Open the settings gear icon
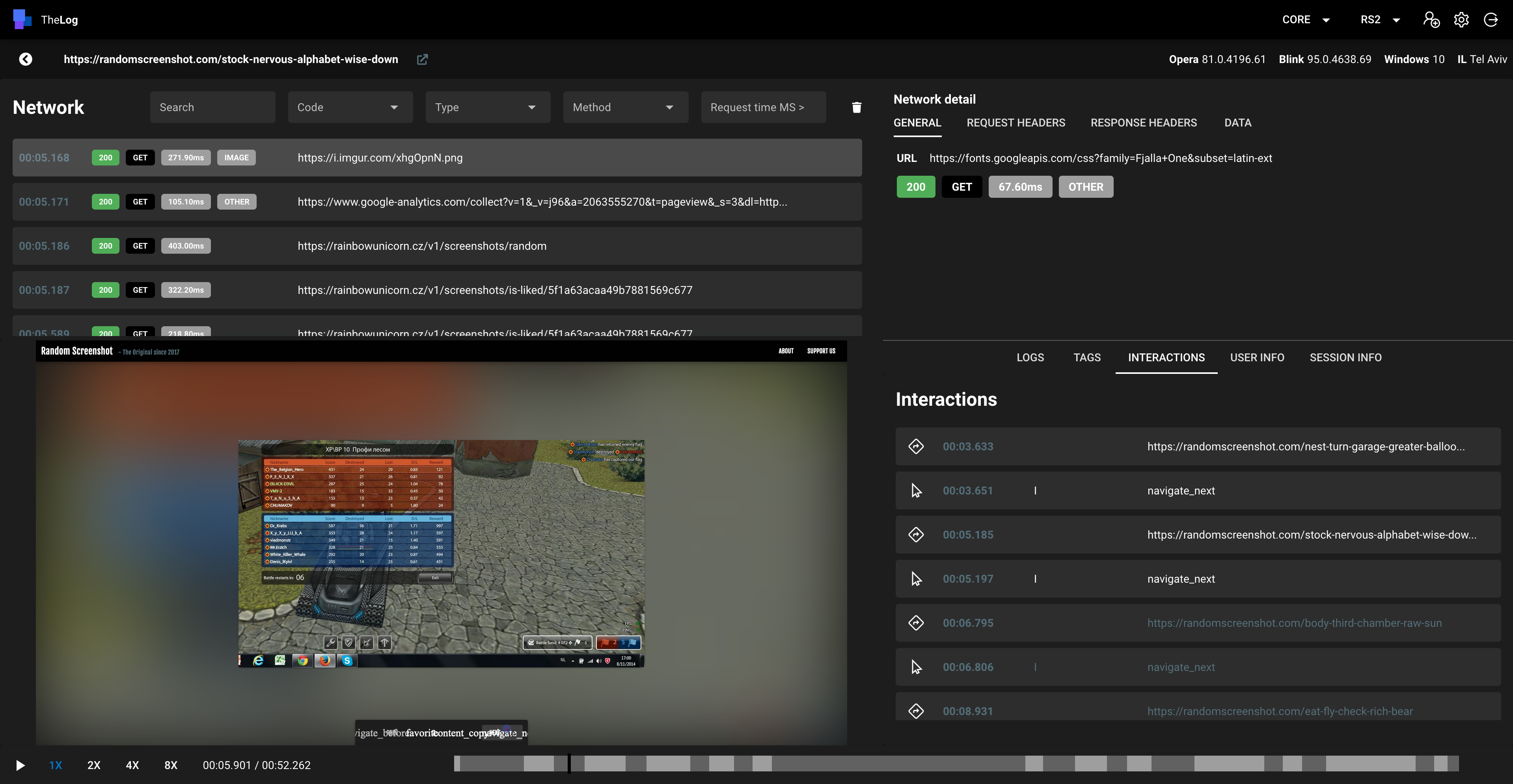 tap(1461, 20)
